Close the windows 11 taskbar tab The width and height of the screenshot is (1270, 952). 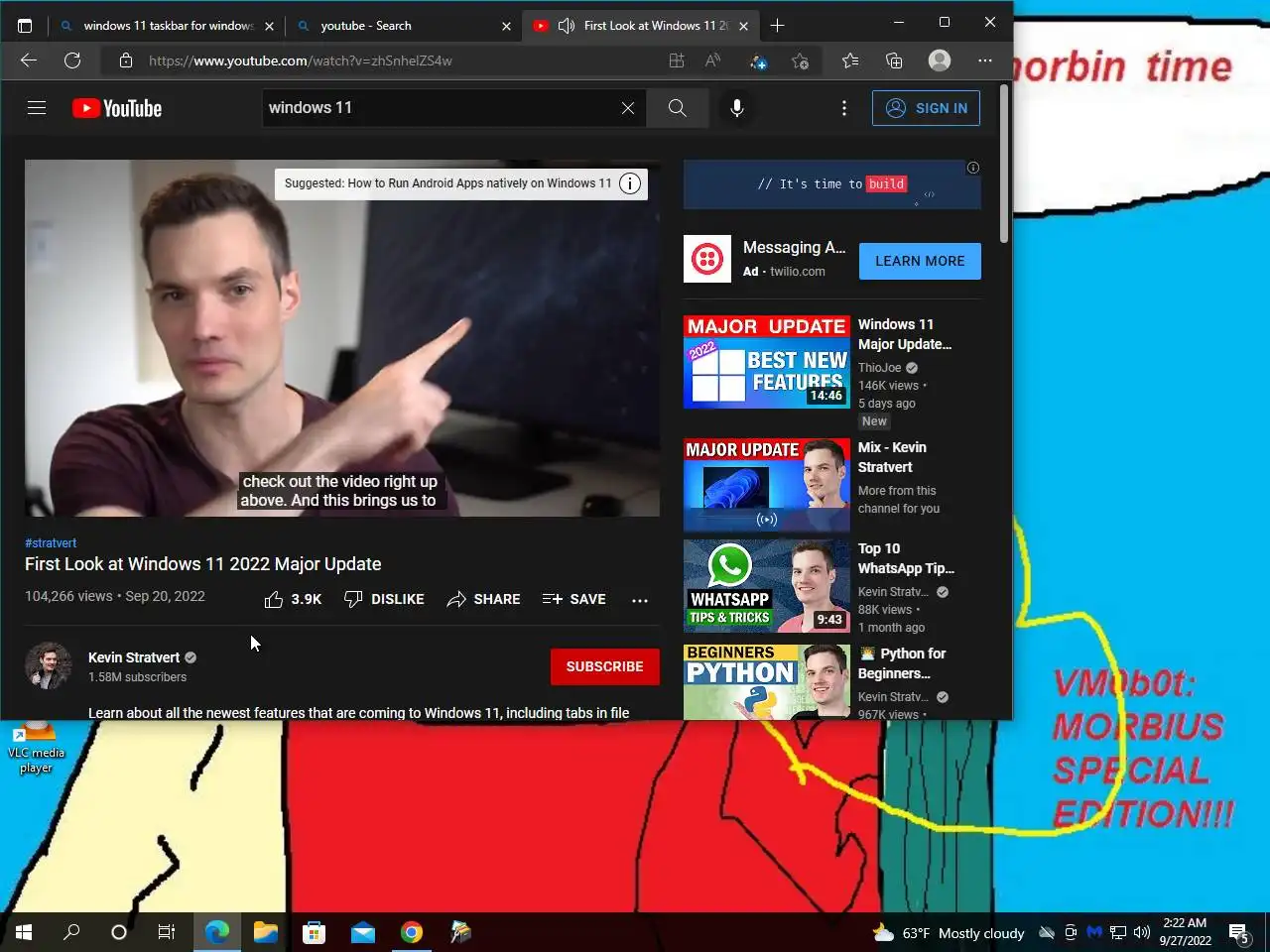269,26
